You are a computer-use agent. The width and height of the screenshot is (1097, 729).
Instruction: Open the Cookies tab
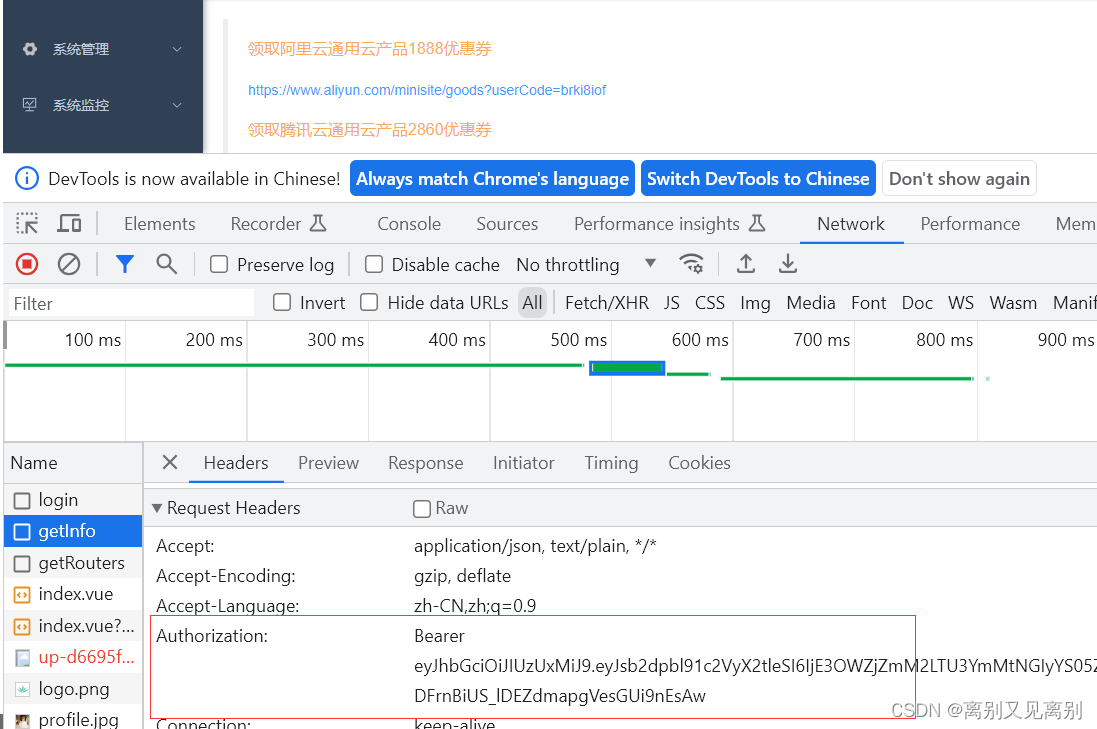[x=699, y=463]
